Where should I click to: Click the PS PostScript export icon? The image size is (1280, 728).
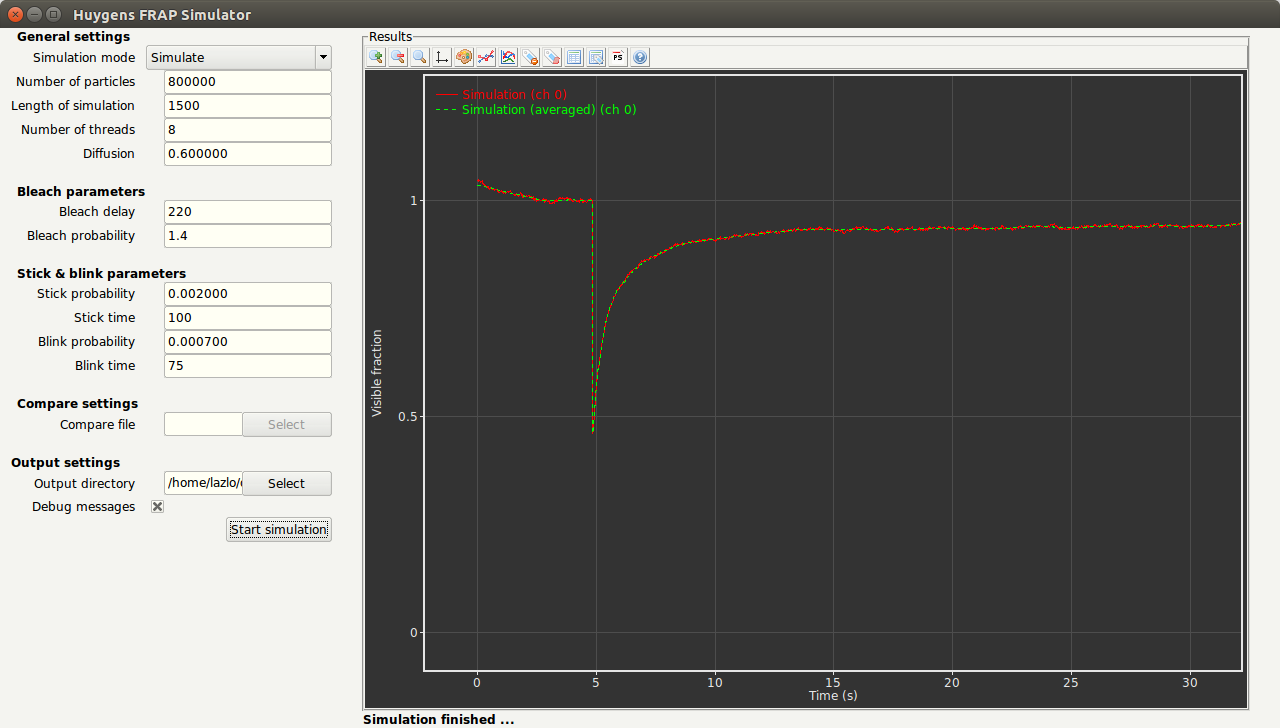pos(618,57)
